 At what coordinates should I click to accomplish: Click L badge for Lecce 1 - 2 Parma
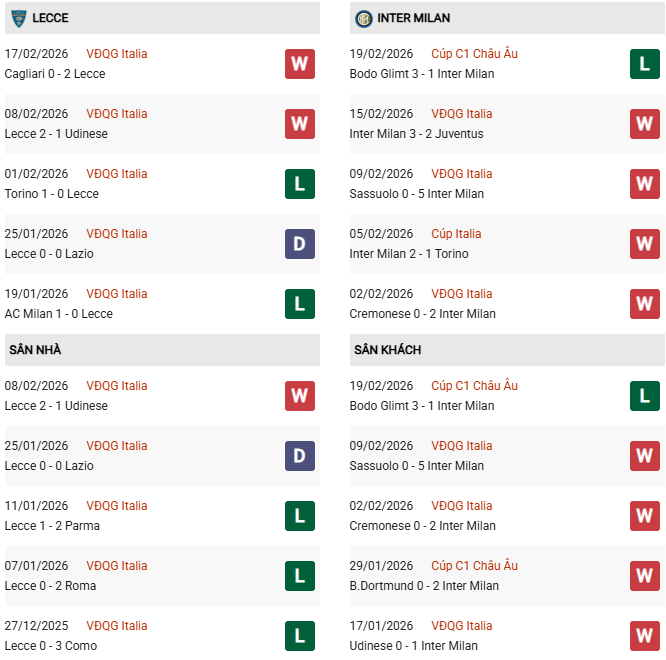point(299,516)
